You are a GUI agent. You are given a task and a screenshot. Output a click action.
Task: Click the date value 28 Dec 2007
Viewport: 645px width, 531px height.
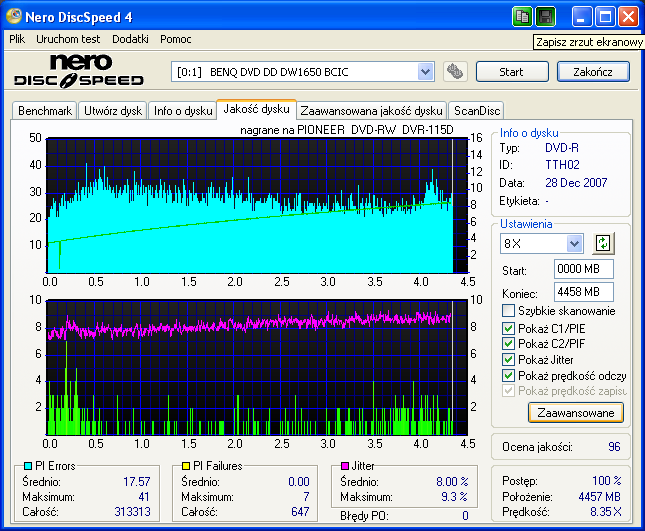pos(576,183)
